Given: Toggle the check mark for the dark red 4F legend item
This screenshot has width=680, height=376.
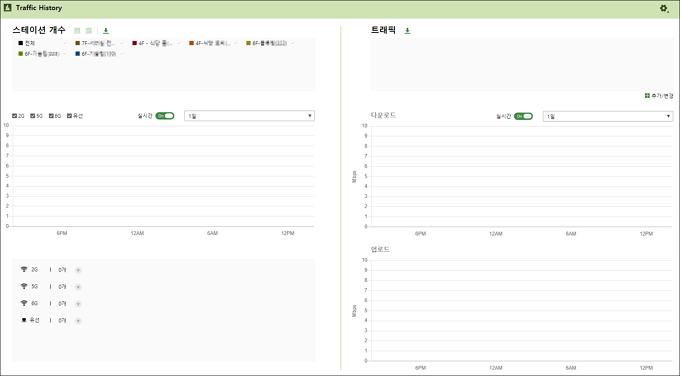Looking at the screenshot, I should point(179,43).
